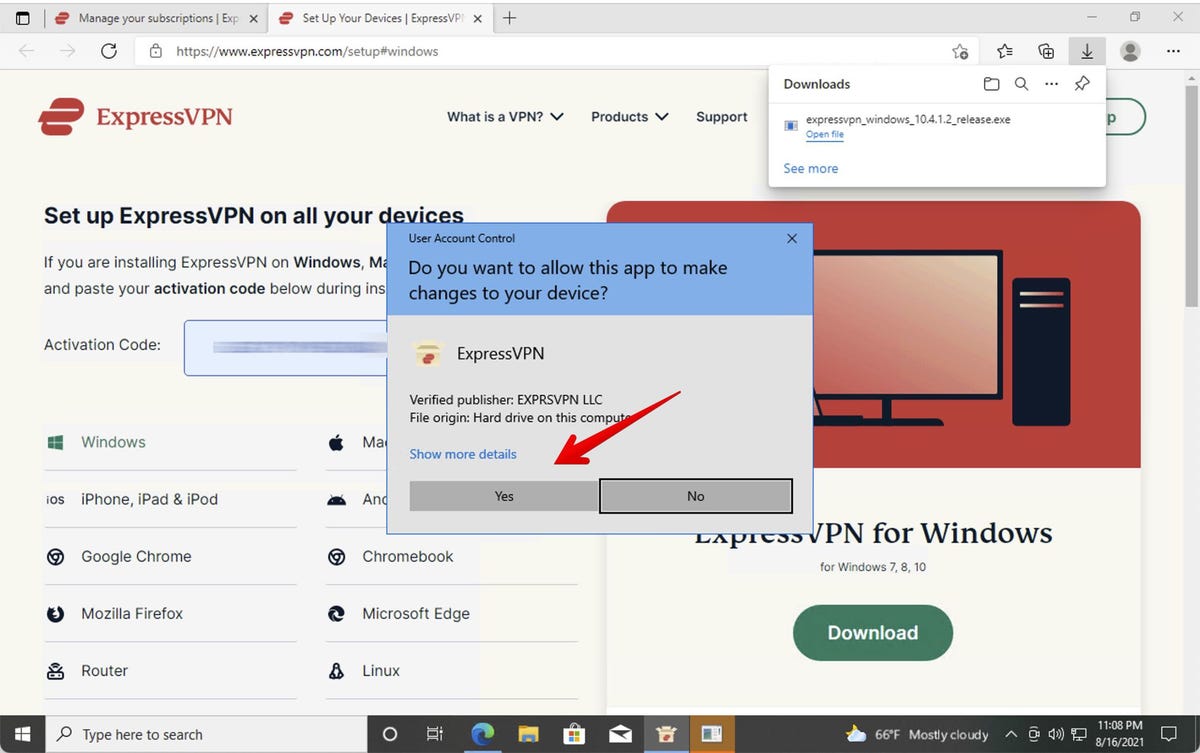
Task: Click the Activation Code field
Action: [287, 348]
